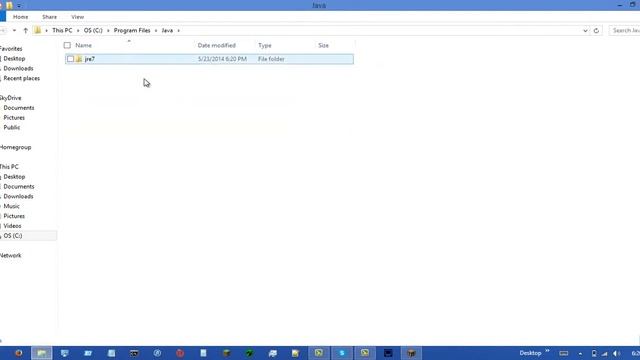Sort by the Size column header
Image resolution: width=640 pixels, height=360 pixels.
(x=323, y=45)
